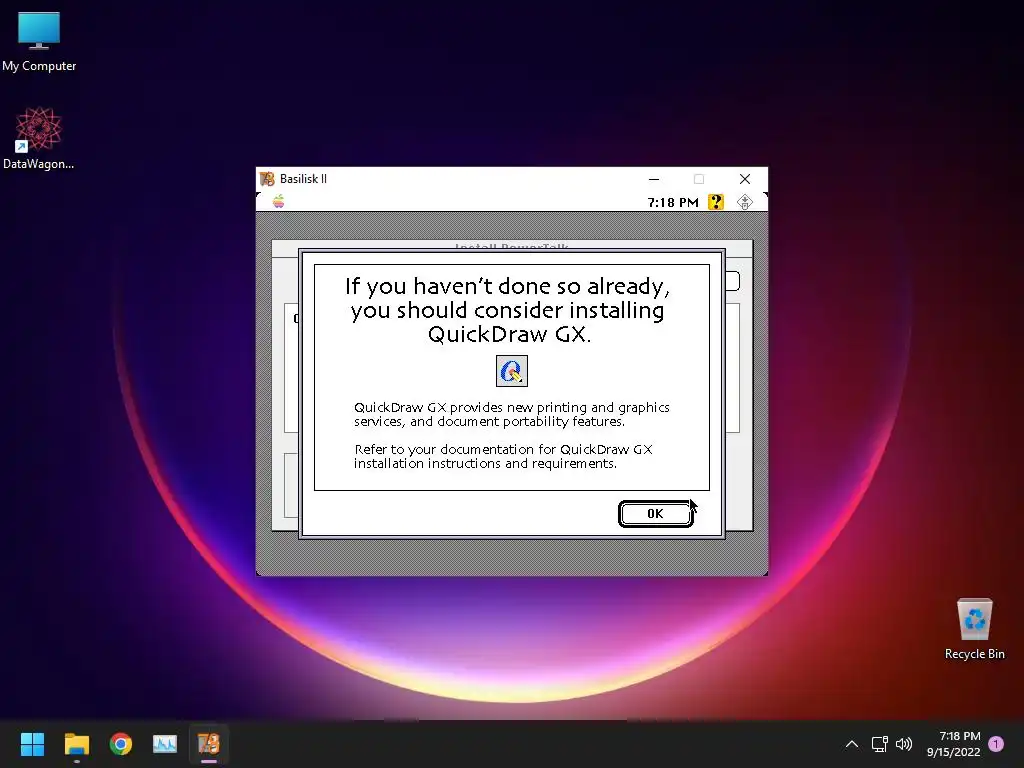Minimize the Basilisk II window

(654, 179)
